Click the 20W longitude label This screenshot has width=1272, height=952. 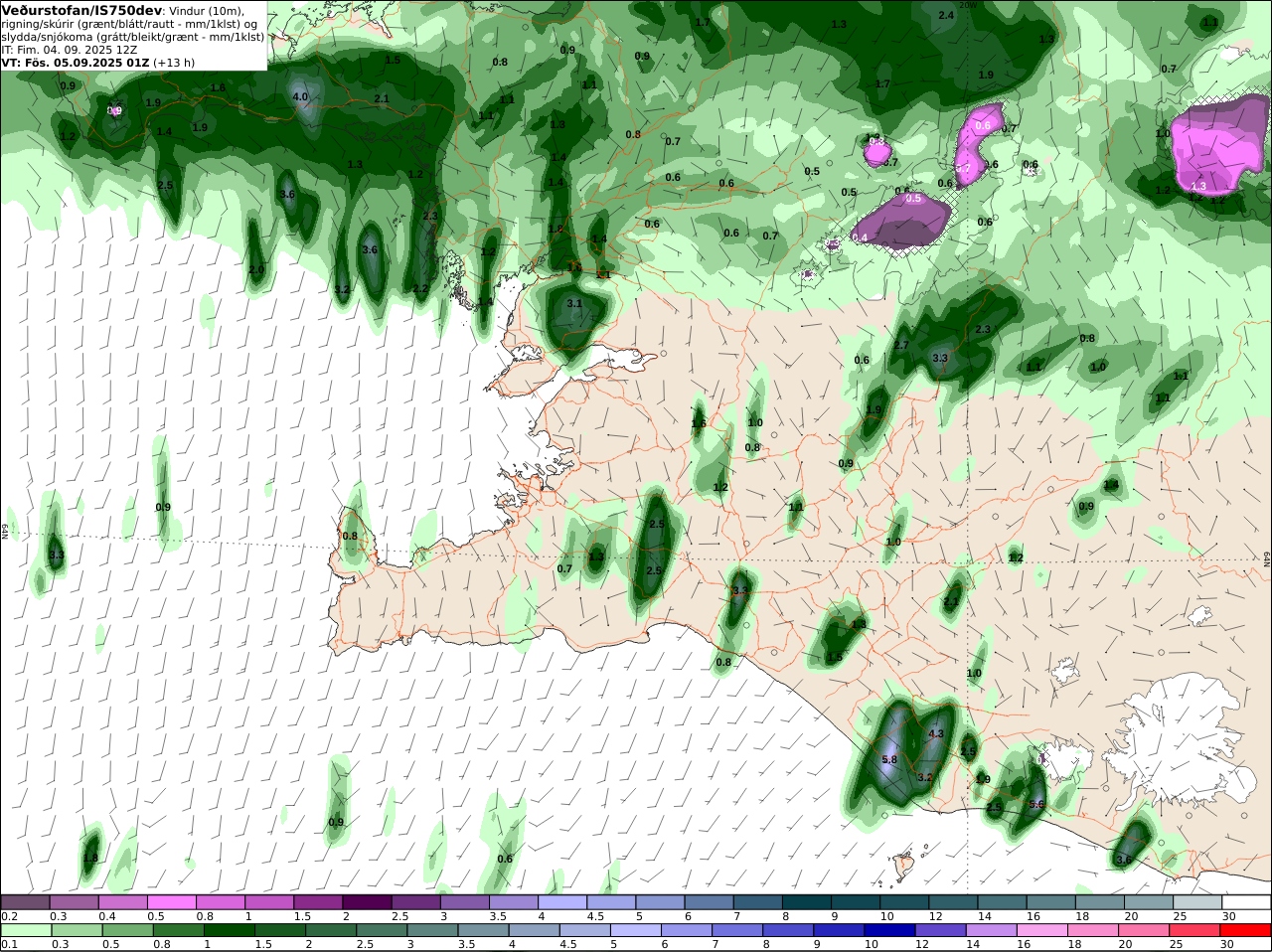coord(969,5)
